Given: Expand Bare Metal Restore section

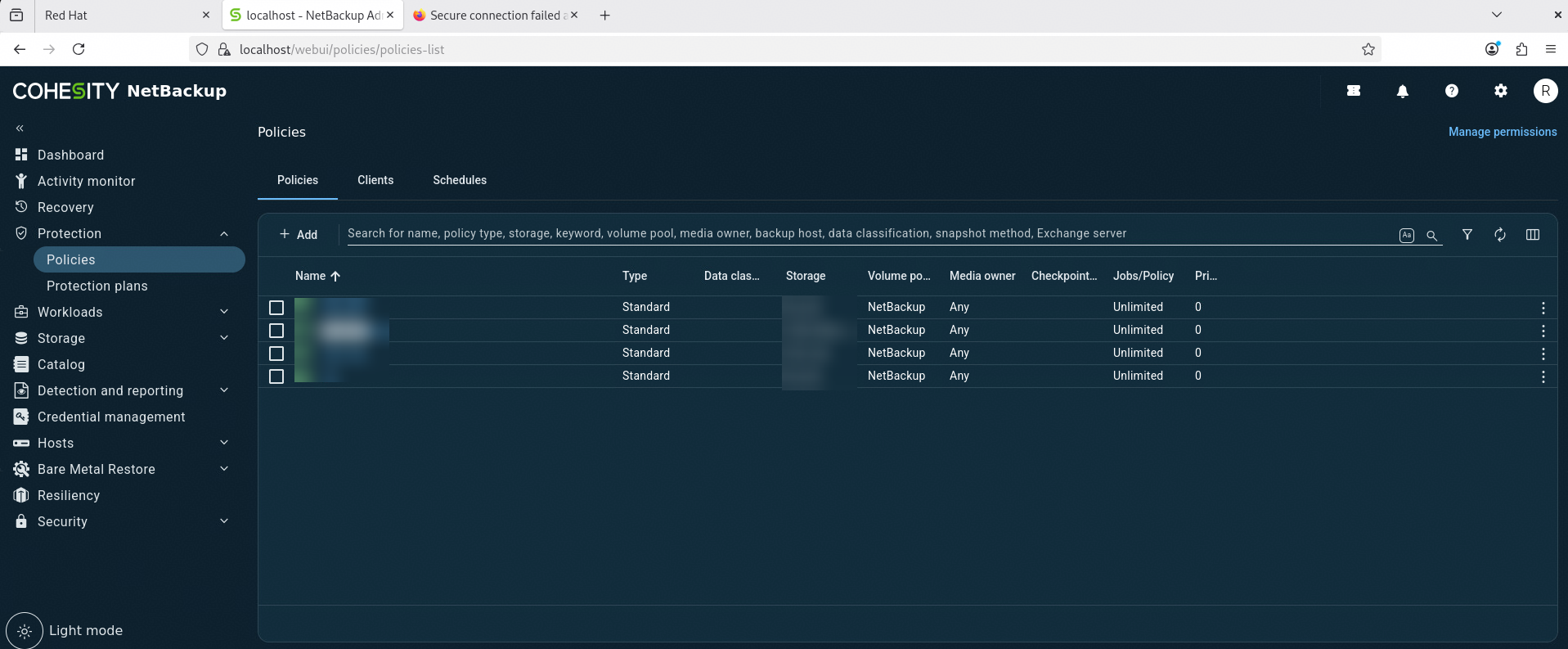Looking at the screenshot, I should [x=224, y=469].
